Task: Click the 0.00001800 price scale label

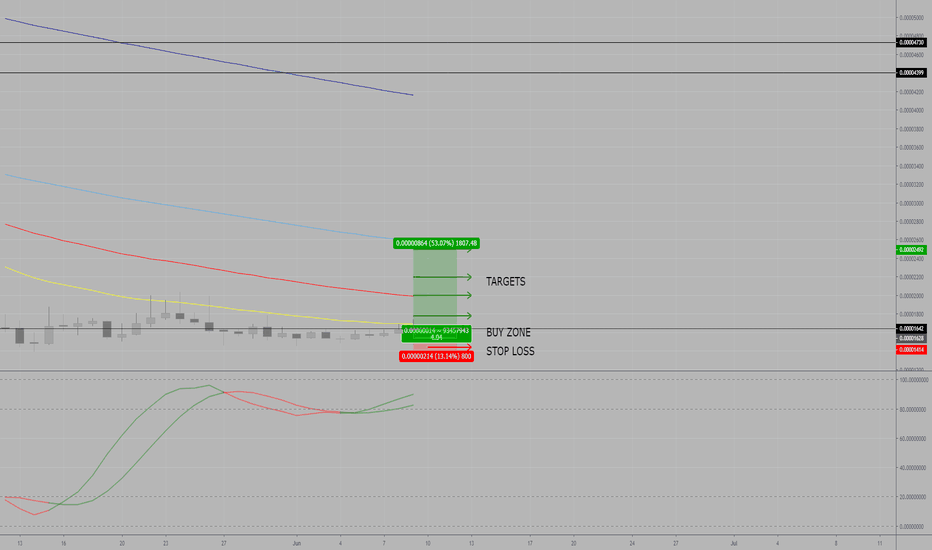Action: 911,315
